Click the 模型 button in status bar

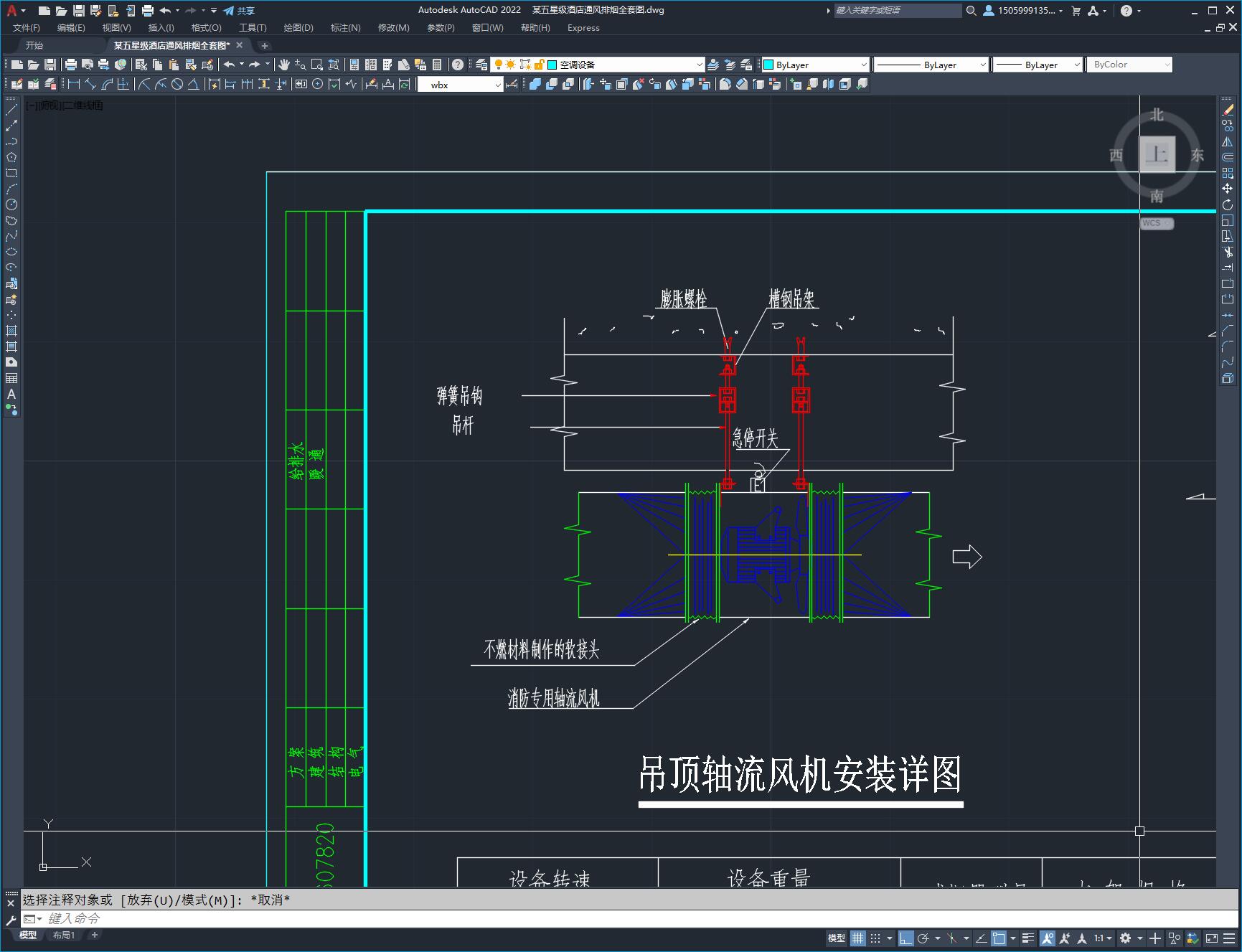click(x=837, y=938)
